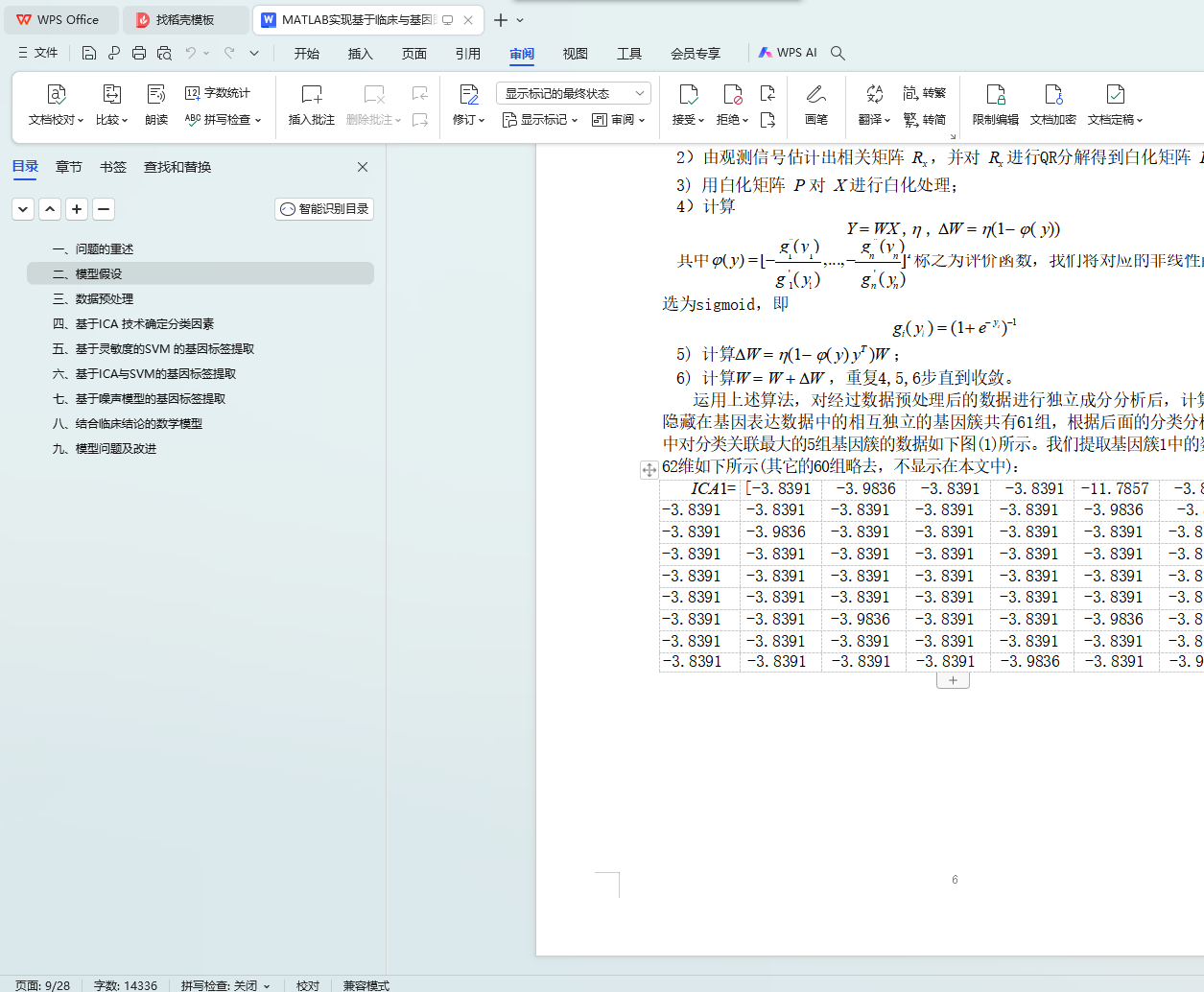
Task: Click the collapse up chevron in outline
Action: point(50,208)
